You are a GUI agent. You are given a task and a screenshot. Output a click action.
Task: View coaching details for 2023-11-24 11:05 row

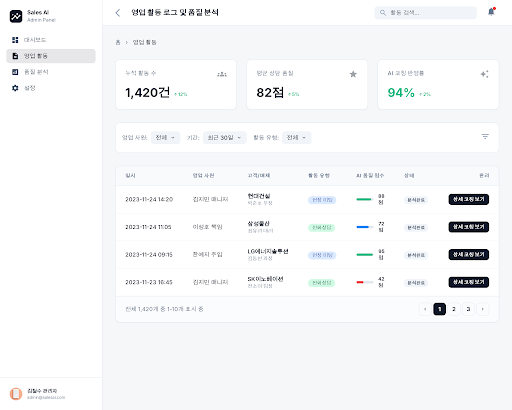[469, 227]
